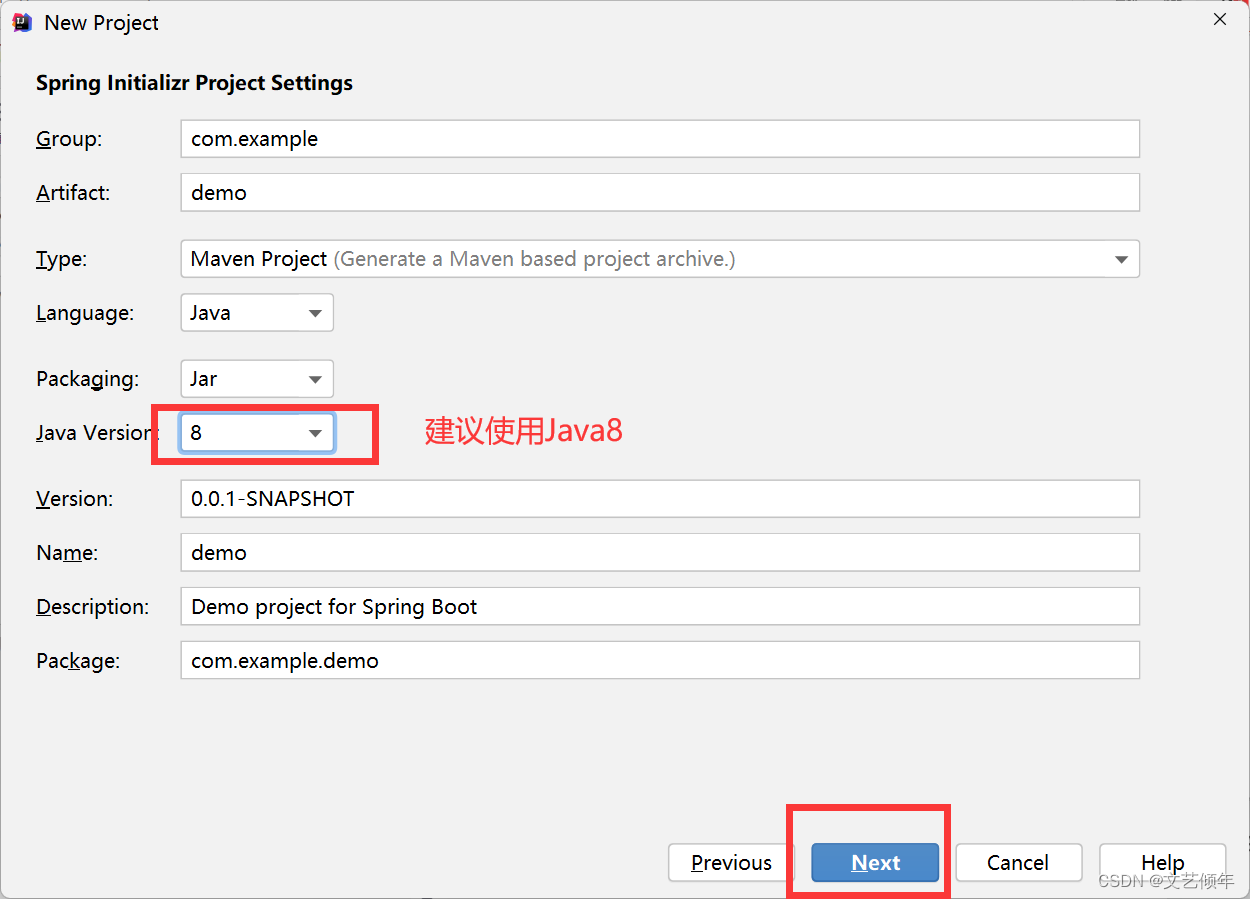This screenshot has height=899, width=1250.
Task: Open the Language dropdown set to Java
Action: [x=257, y=313]
